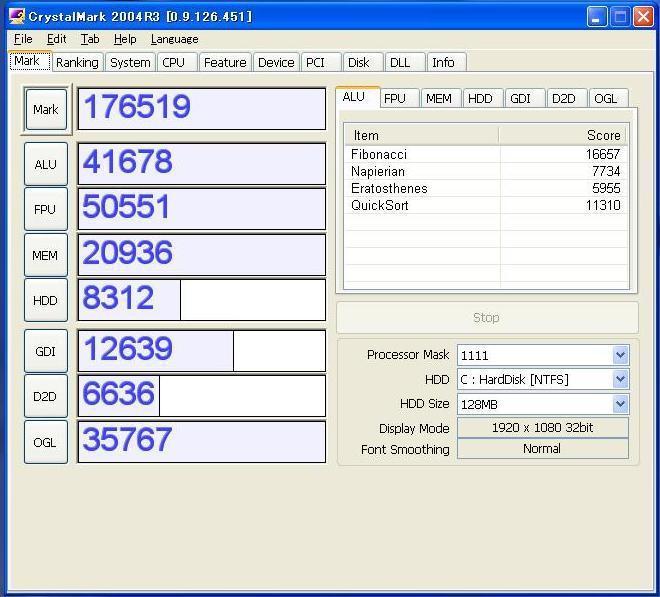Show FPU results tab in score panel
This screenshot has height=597, width=660.
click(x=399, y=99)
